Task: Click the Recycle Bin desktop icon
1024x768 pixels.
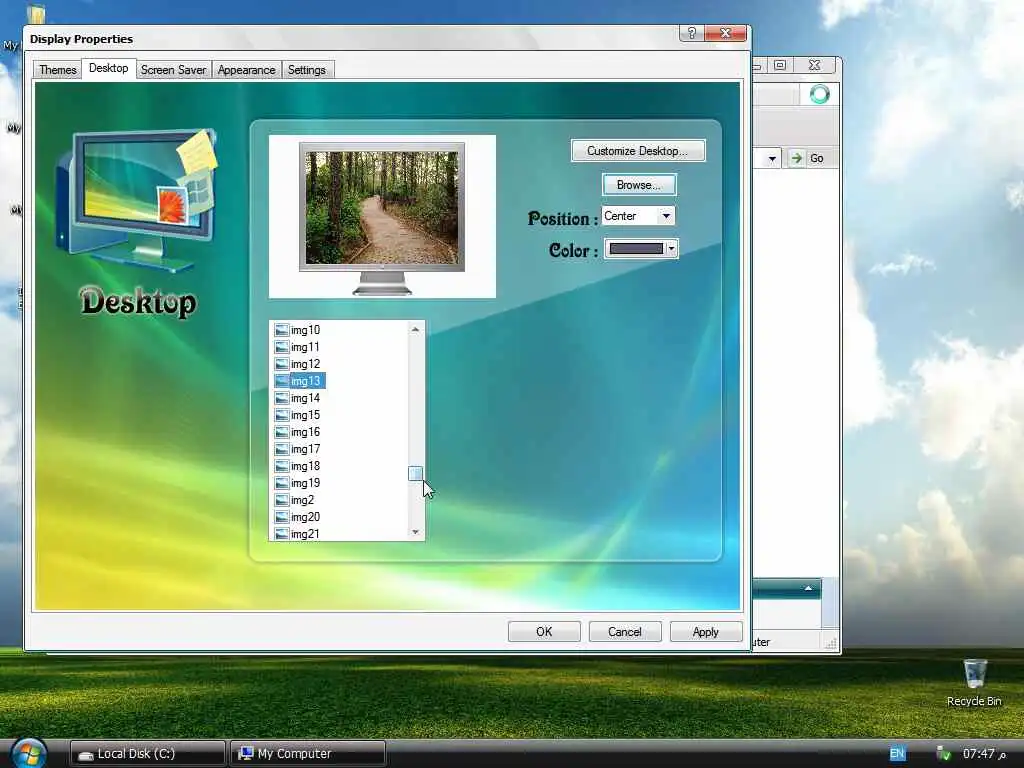Action: [x=974, y=682]
